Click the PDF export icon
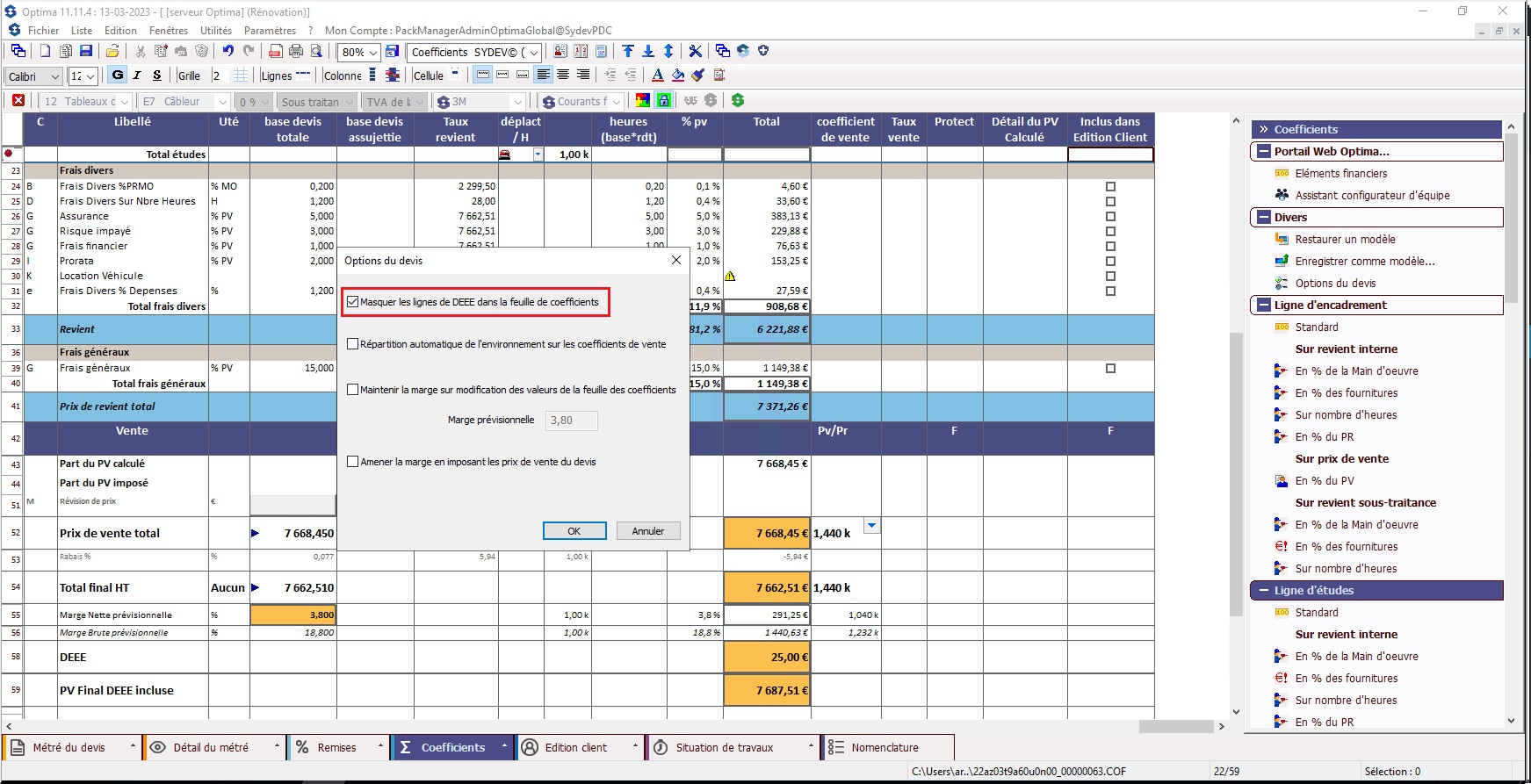This screenshot has height=784, width=1531. (x=275, y=51)
